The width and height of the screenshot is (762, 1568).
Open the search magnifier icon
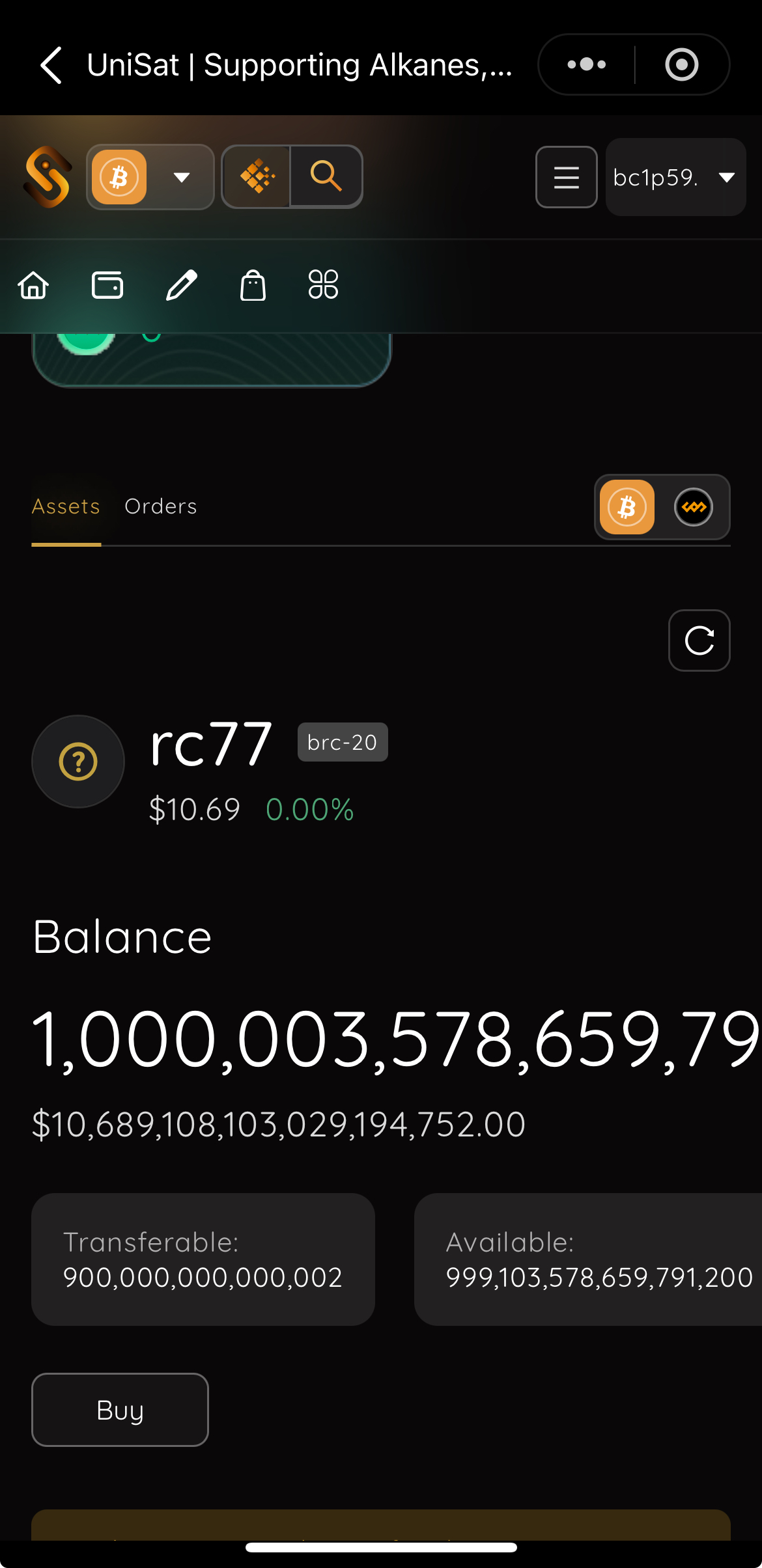pos(326,176)
